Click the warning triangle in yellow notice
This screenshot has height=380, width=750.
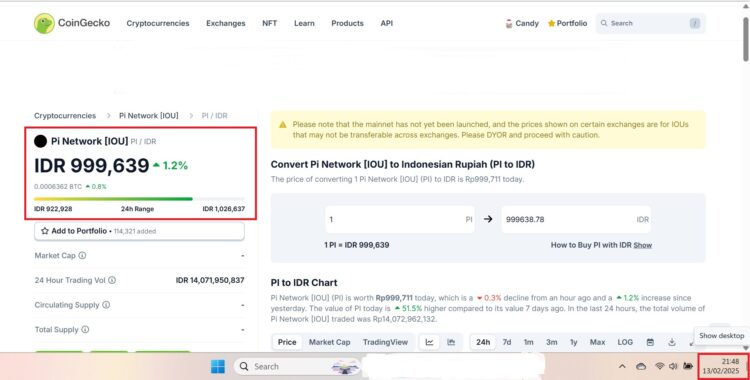coord(283,124)
